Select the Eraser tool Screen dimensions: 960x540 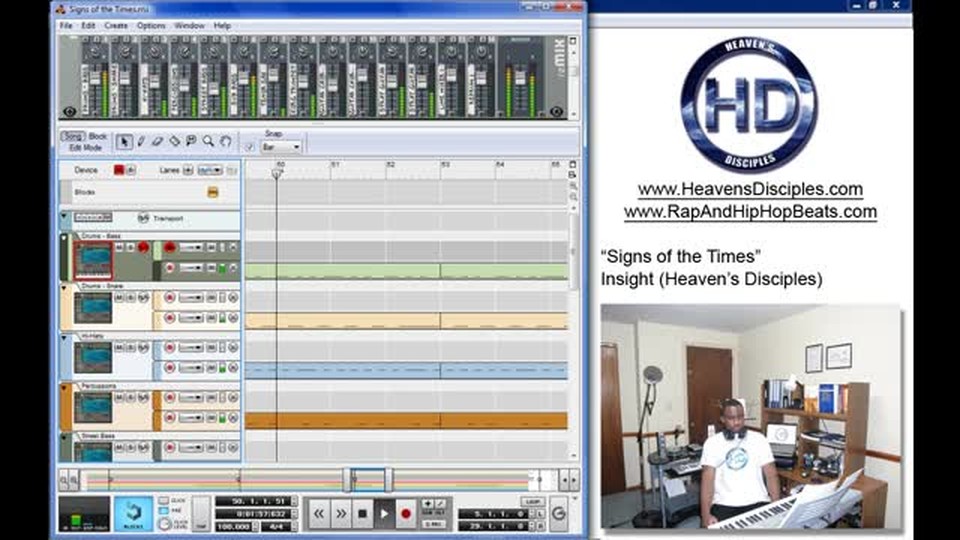(157, 142)
